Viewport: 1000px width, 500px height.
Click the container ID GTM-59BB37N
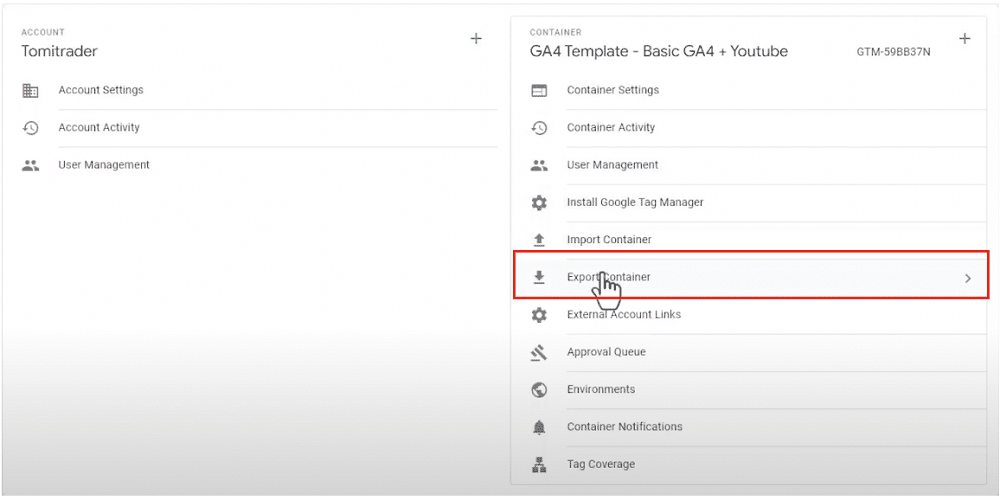click(893, 52)
